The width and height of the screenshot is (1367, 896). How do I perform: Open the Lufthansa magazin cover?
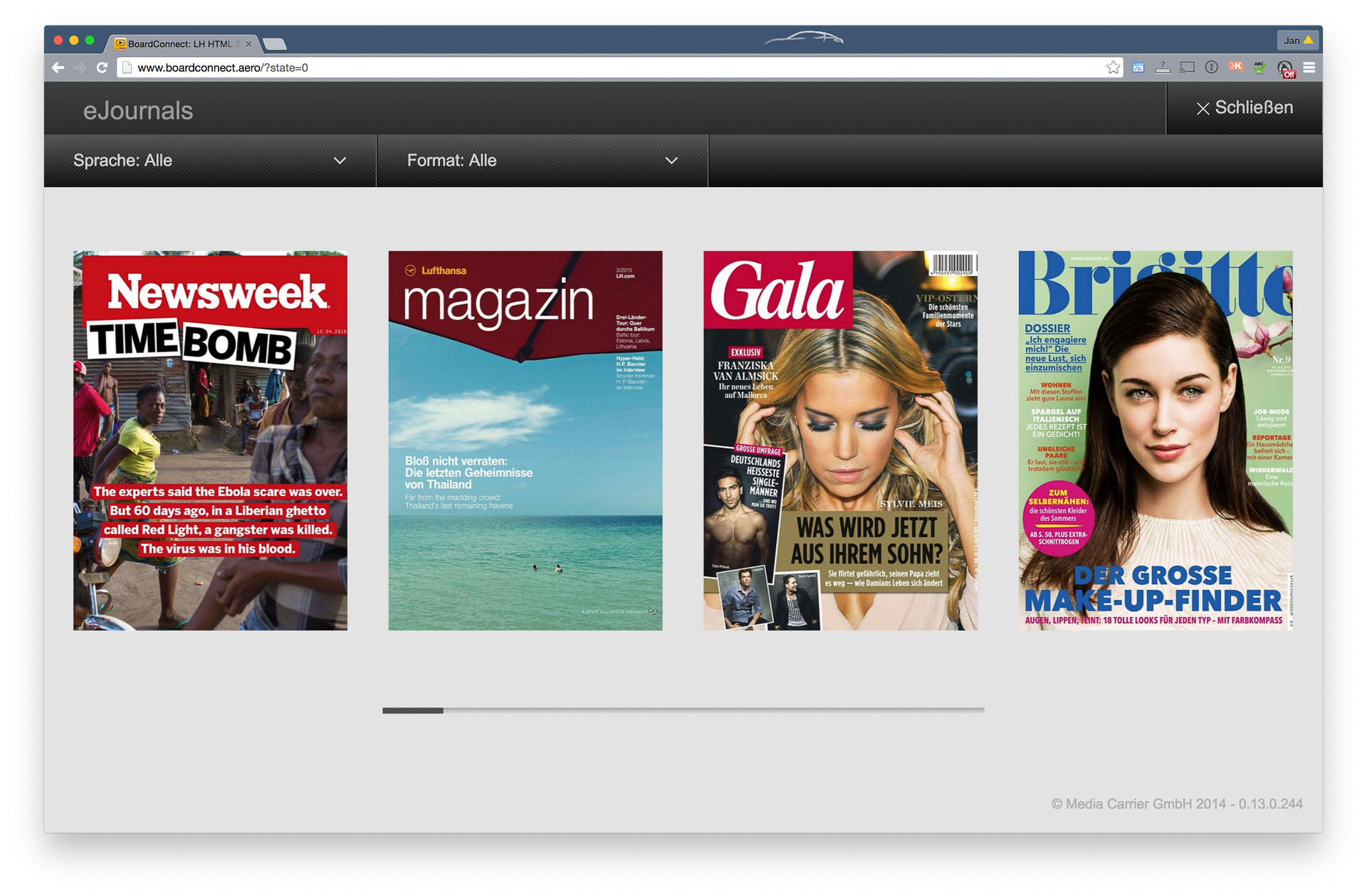pyautogui.click(x=525, y=441)
